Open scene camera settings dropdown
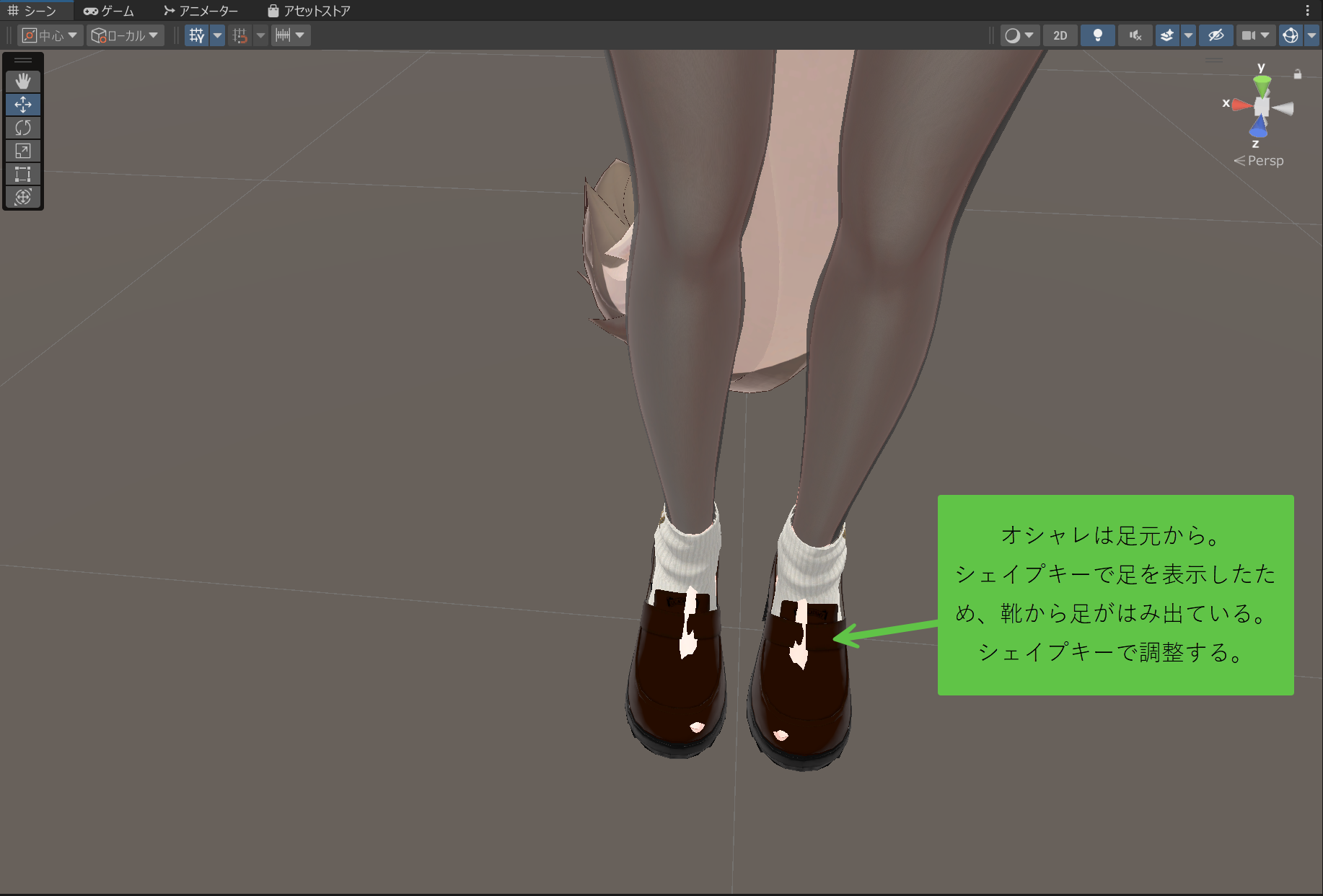Image resolution: width=1323 pixels, height=896 pixels. click(x=1256, y=35)
